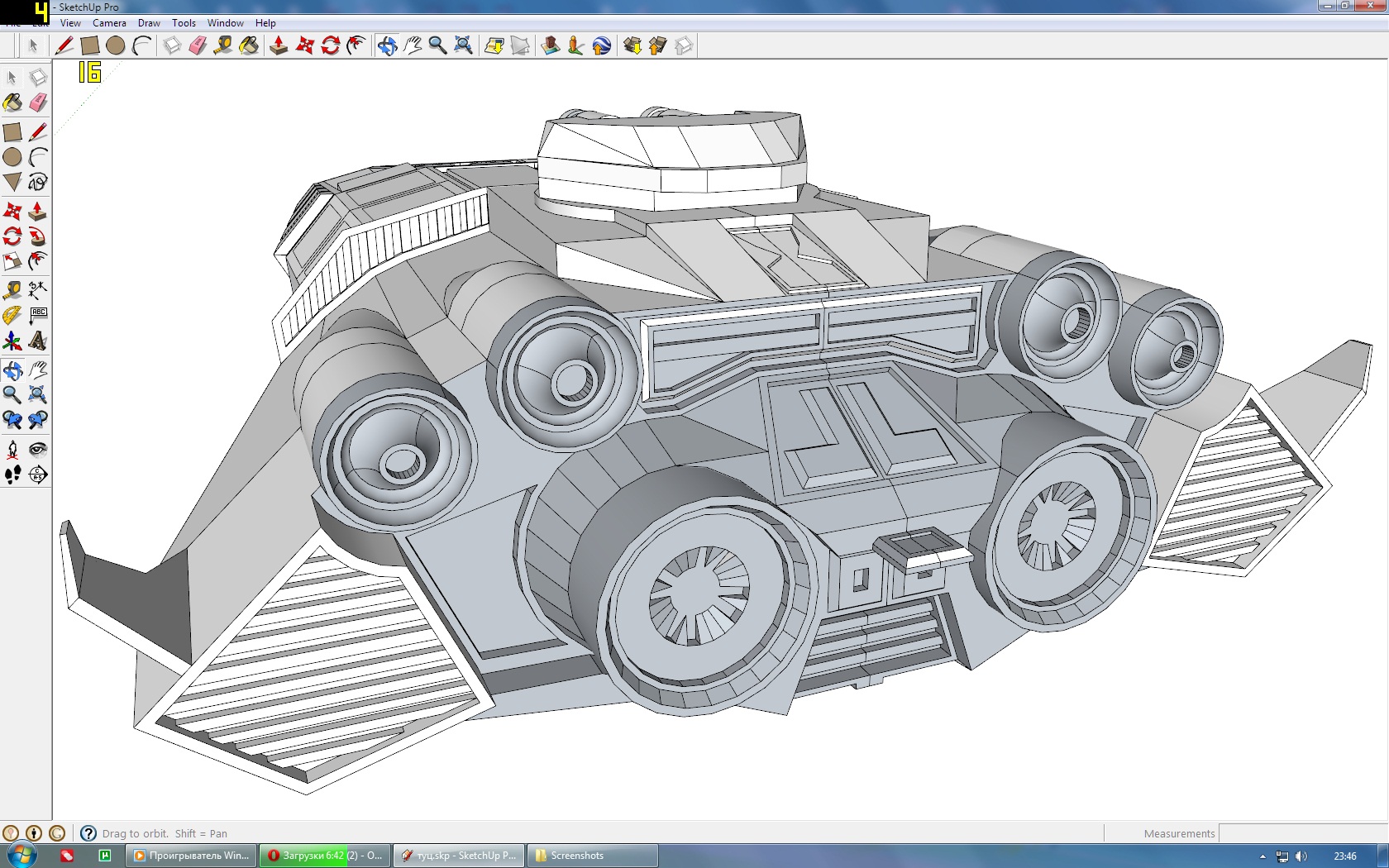Image resolution: width=1389 pixels, height=868 pixels.
Task: Select the Position Camera tool
Action: 12,449
